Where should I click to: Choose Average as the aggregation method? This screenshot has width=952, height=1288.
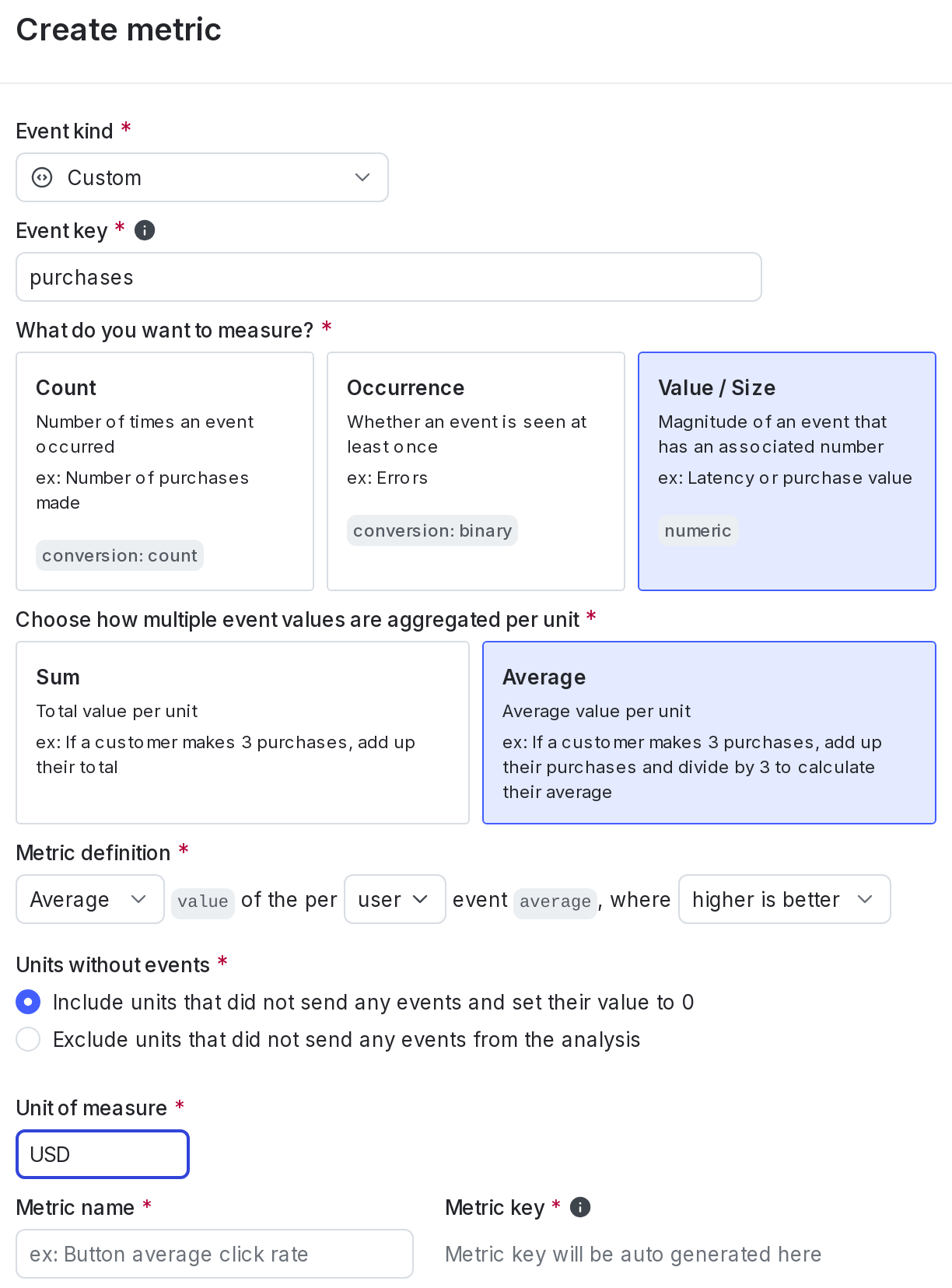pos(709,732)
